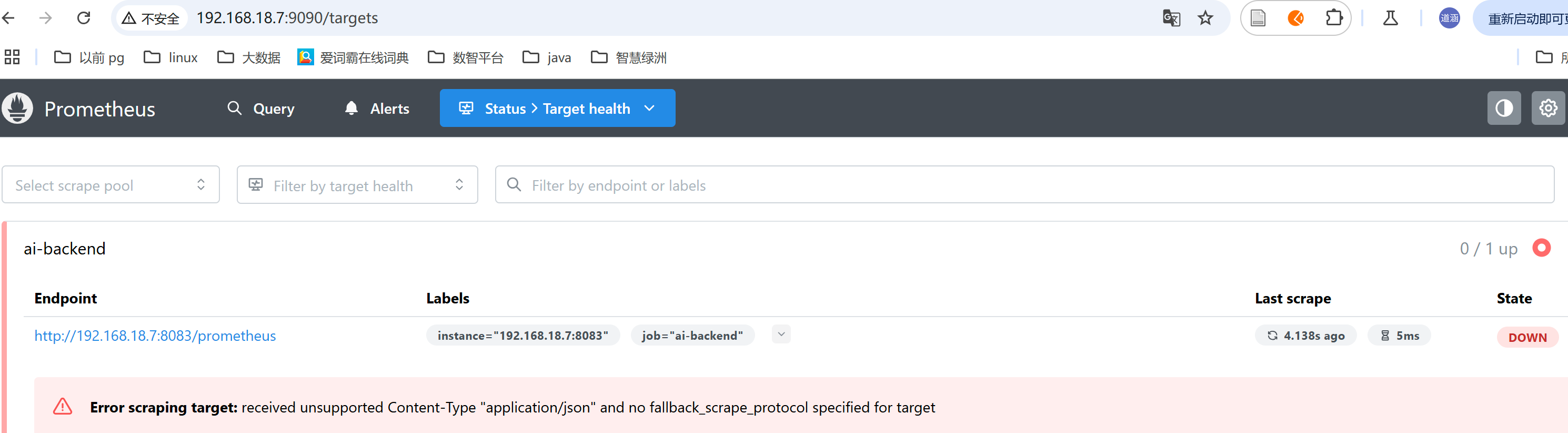The image size is (1568, 433).
Task: Open the java bookmark folder
Action: click(x=547, y=57)
